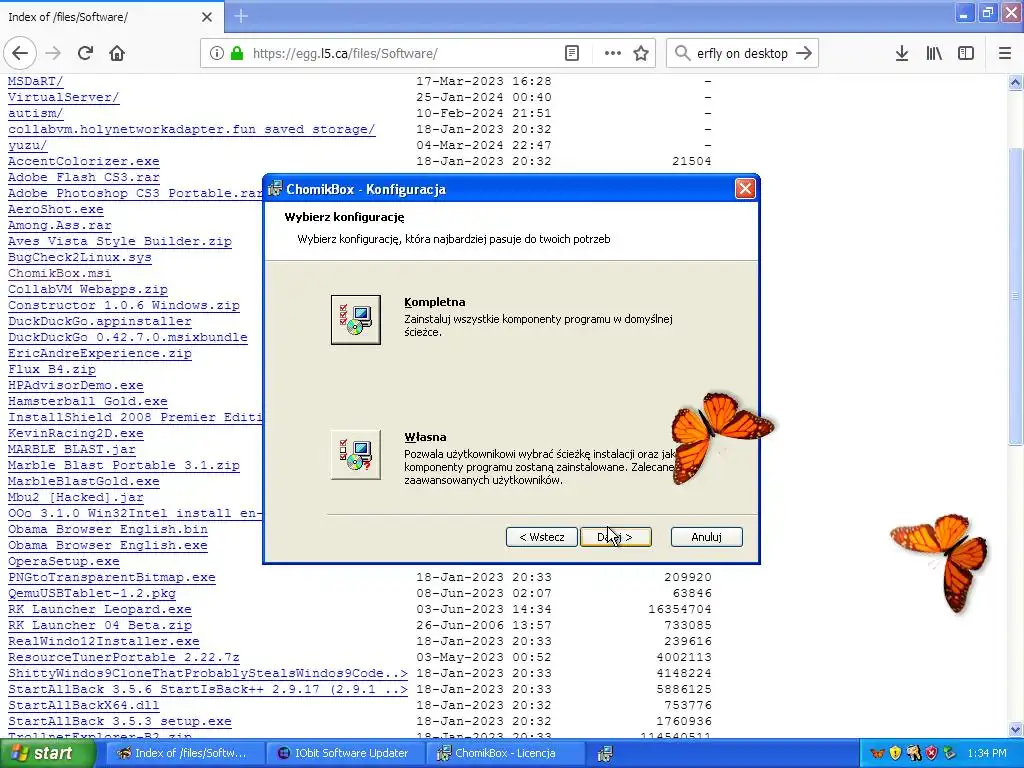Reload the current page

click(x=86, y=54)
